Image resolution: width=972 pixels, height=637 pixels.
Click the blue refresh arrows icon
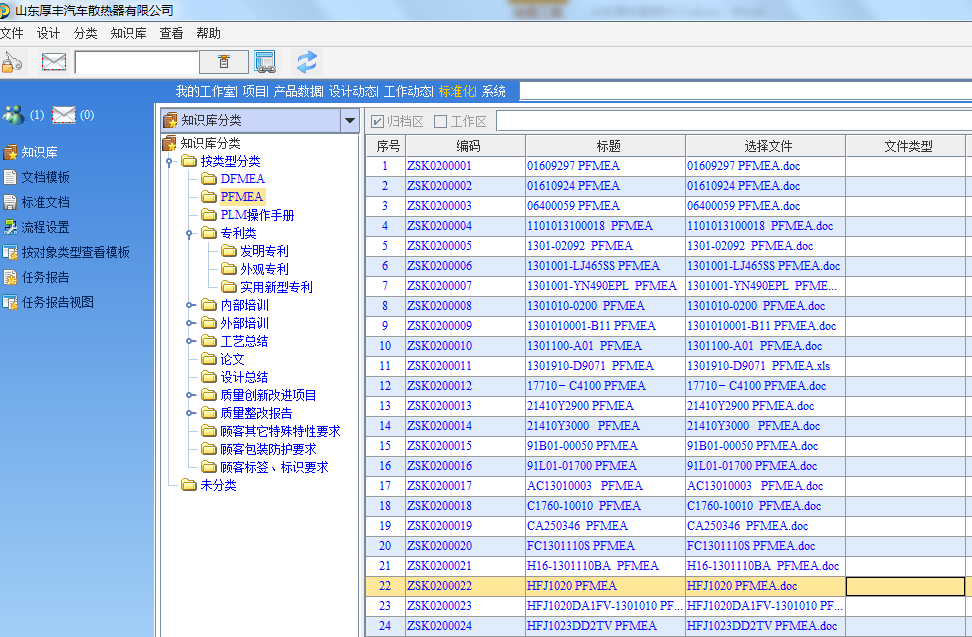pyautogui.click(x=306, y=62)
